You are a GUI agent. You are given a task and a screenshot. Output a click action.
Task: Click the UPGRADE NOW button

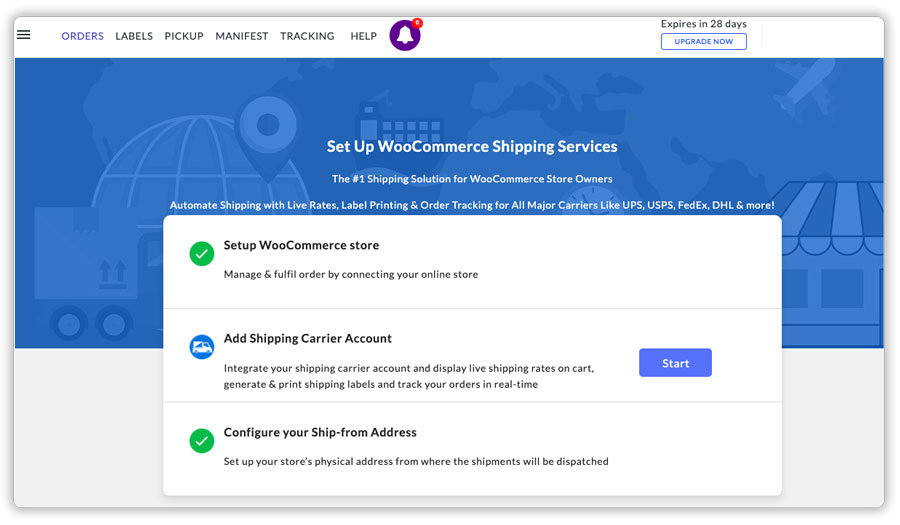704,41
